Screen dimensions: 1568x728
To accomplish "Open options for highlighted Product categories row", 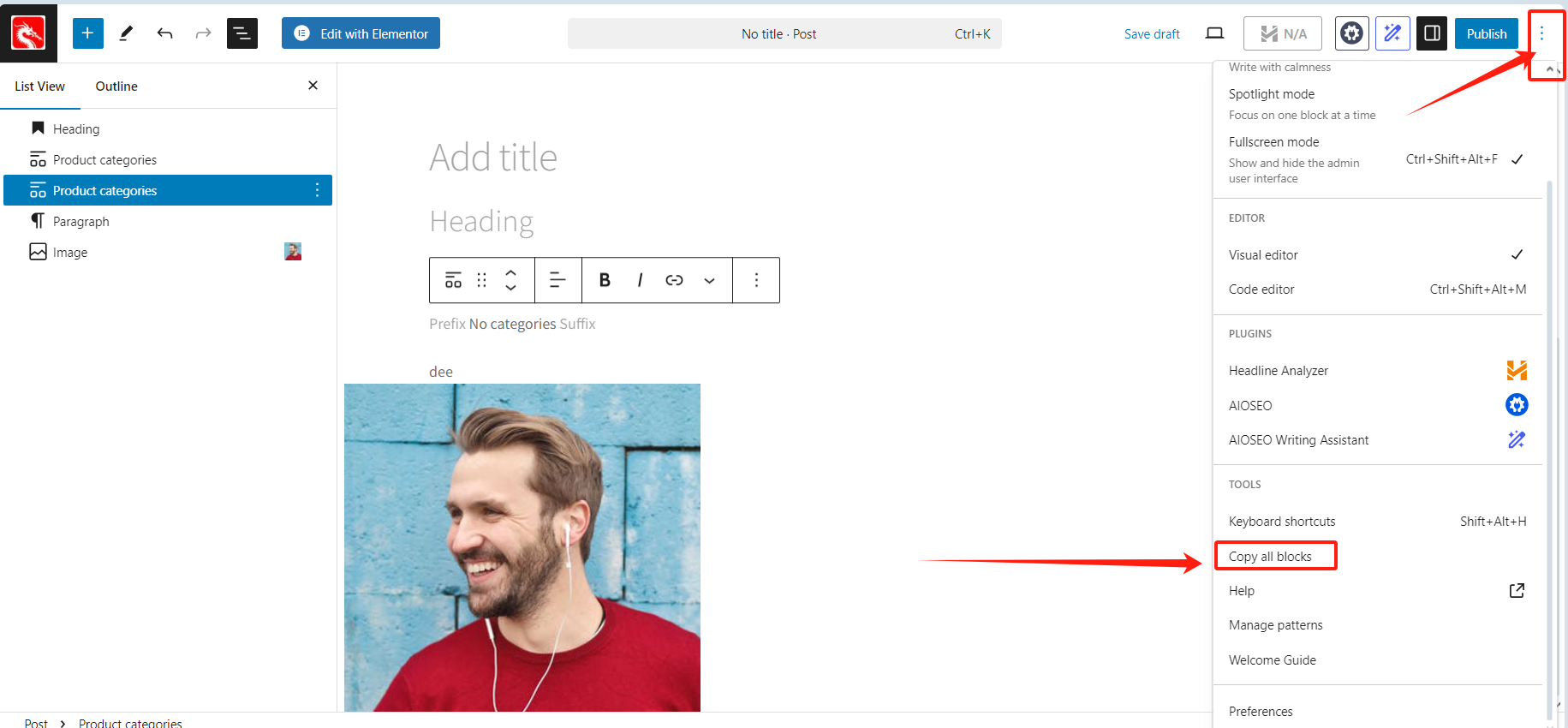I will [317, 190].
